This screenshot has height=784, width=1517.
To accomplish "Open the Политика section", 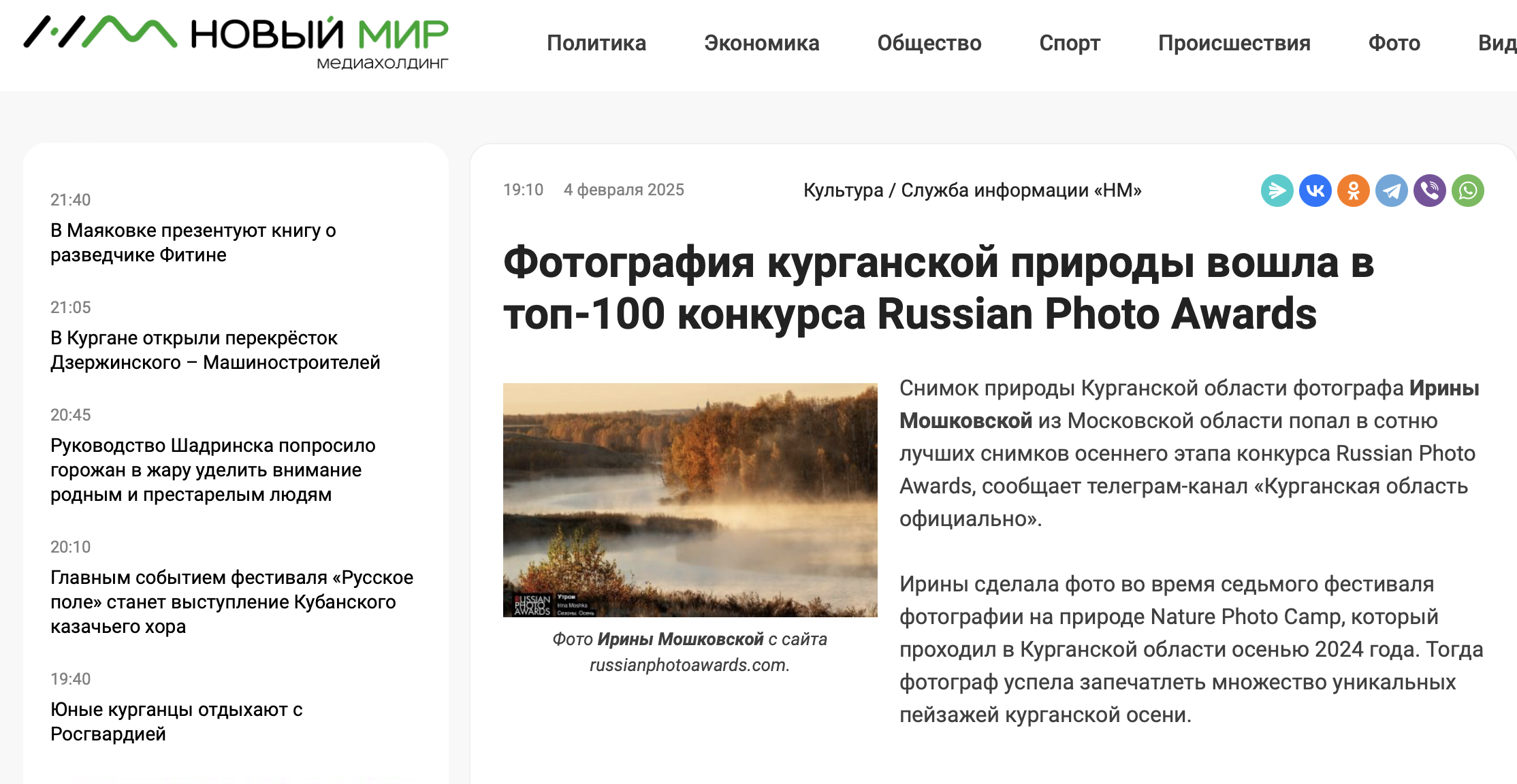I will coord(596,43).
